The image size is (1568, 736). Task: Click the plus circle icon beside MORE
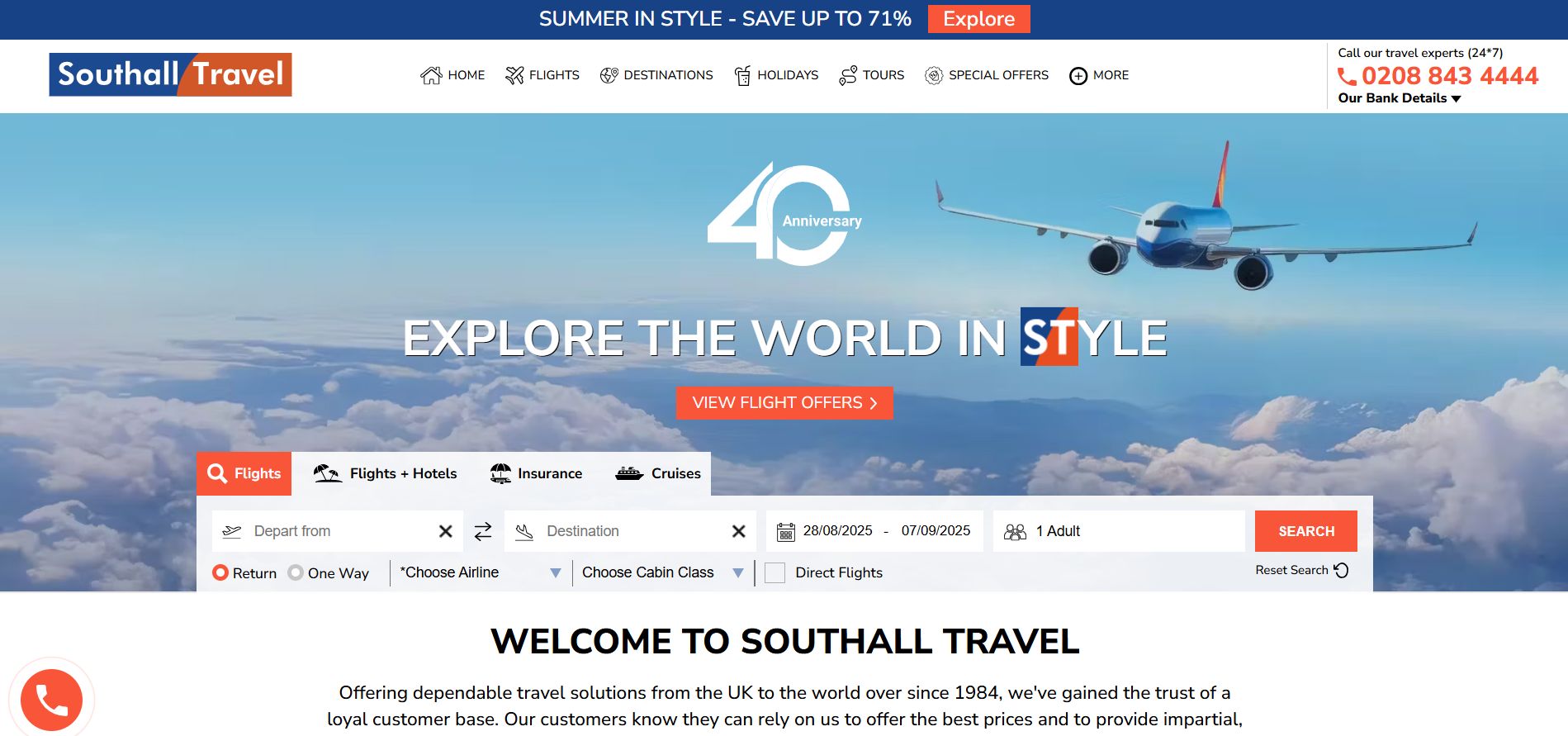click(x=1078, y=76)
